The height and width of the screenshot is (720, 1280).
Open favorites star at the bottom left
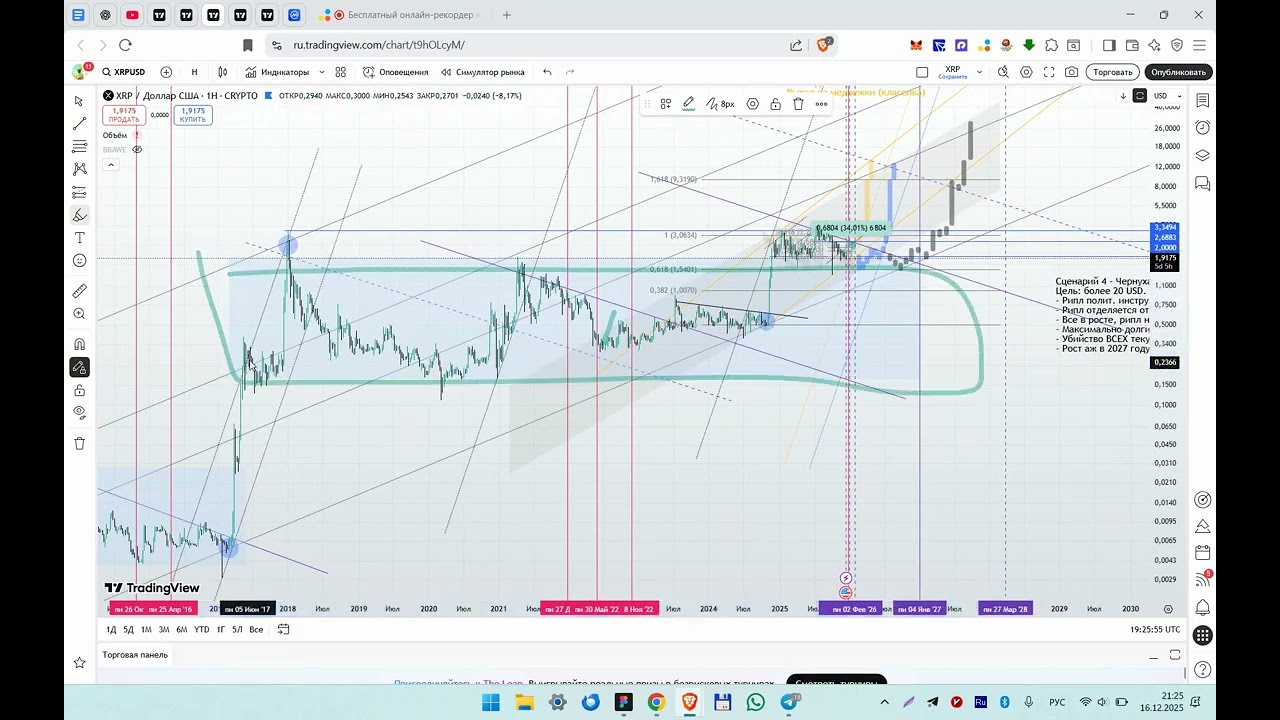pyautogui.click(x=79, y=662)
